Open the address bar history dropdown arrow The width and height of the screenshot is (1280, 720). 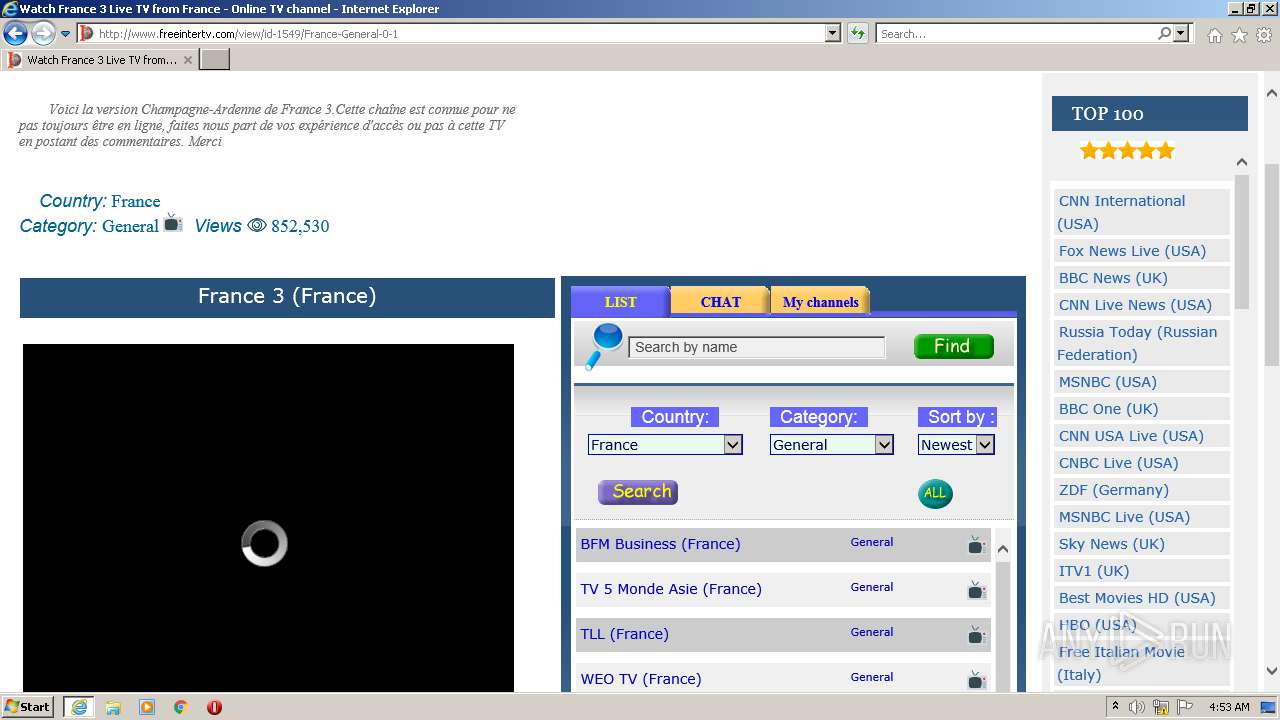point(833,34)
